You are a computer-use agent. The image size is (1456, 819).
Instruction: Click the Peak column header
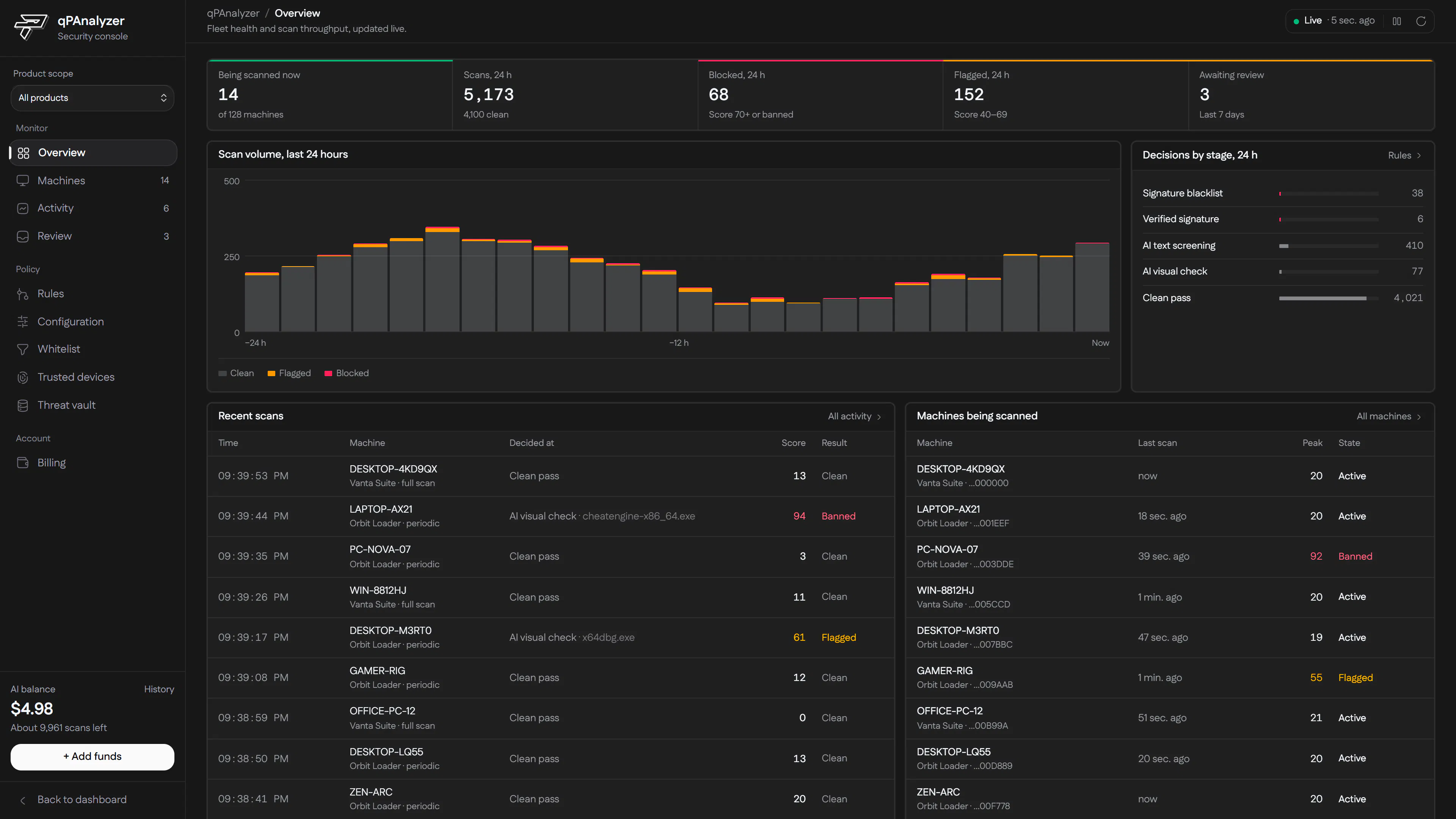[x=1312, y=443]
